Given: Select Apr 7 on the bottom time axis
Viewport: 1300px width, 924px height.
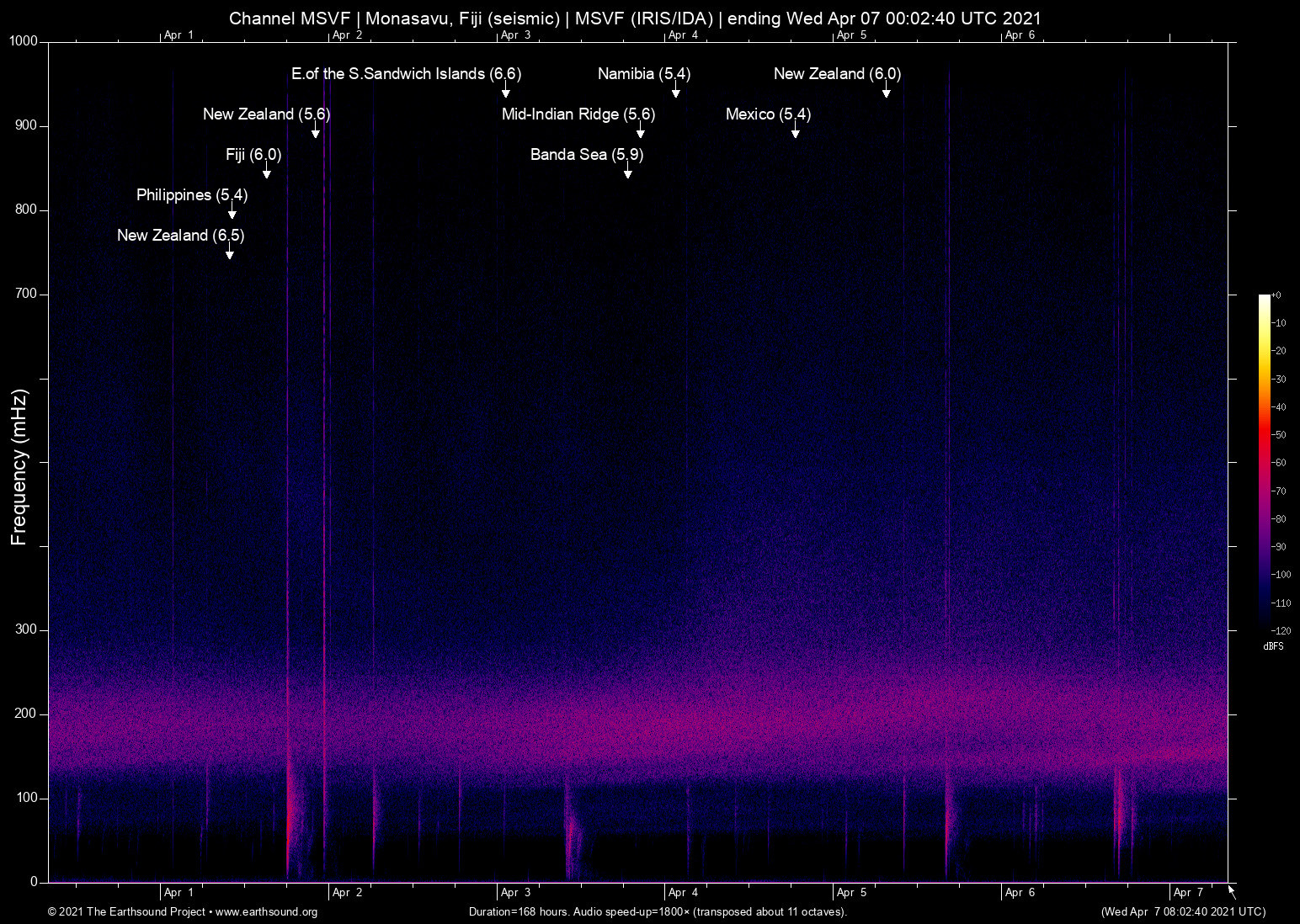Looking at the screenshot, I should click(x=1188, y=893).
